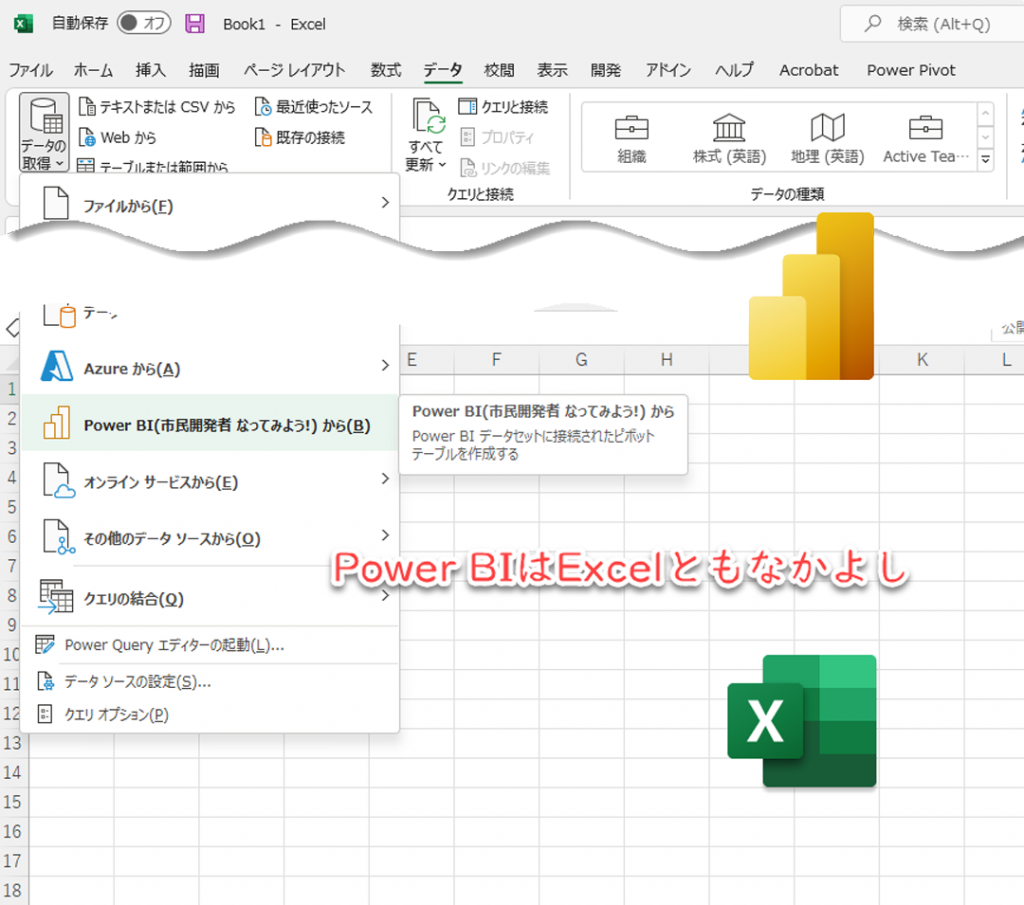
Task: Select 株式 (英語) stocks data type
Action: (729, 138)
